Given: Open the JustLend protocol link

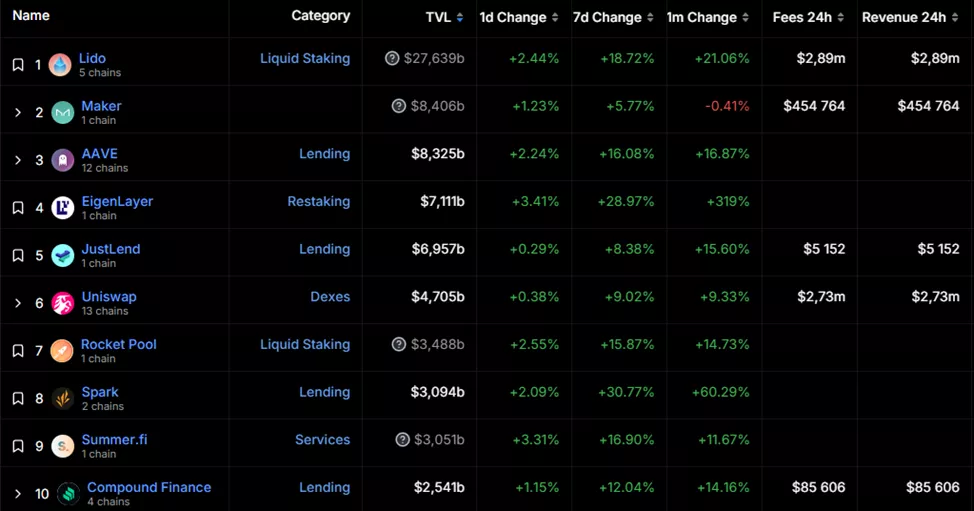Looking at the screenshot, I should pos(110,249).
